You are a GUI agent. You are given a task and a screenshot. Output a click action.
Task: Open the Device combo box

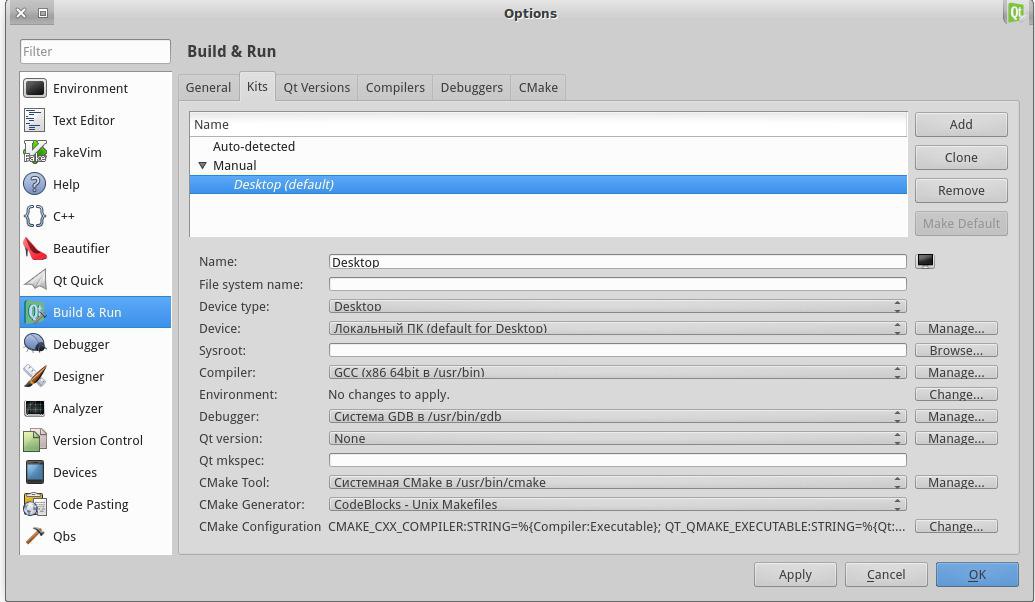[617, 328]
